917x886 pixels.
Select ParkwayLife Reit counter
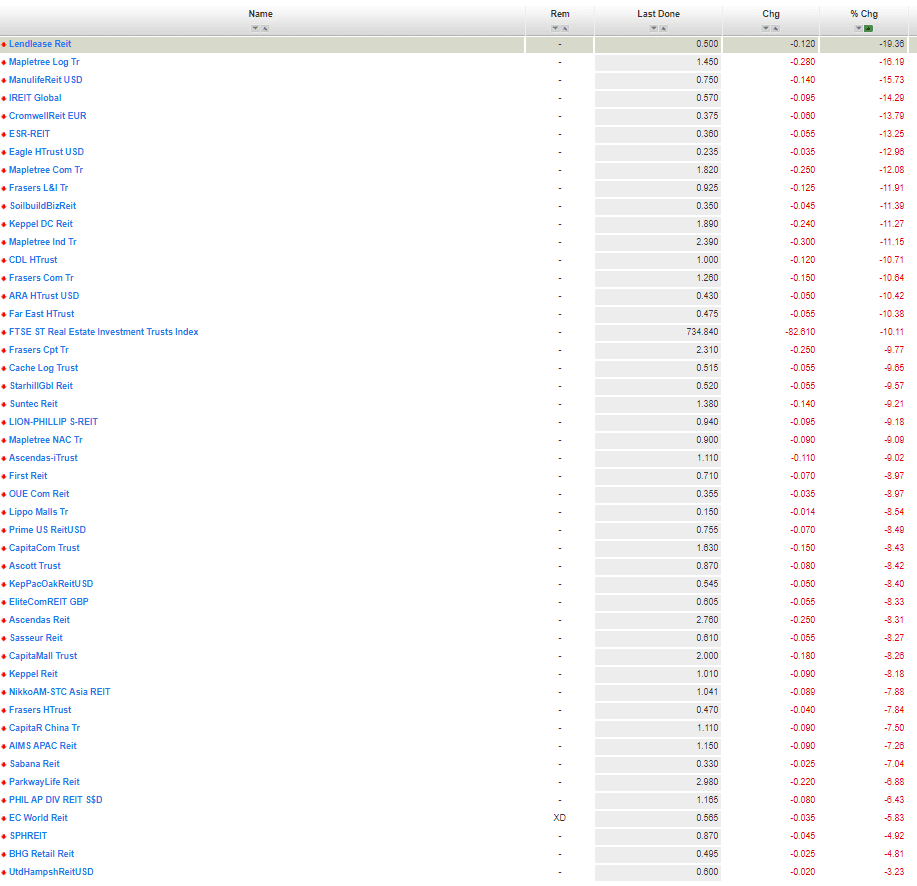click(x=44, y=782)
